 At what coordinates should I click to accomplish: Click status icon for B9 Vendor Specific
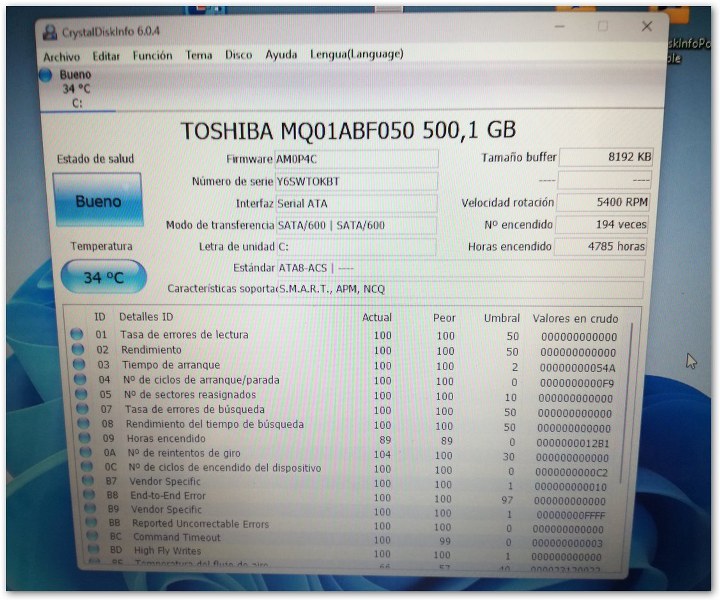coord(90,508)
